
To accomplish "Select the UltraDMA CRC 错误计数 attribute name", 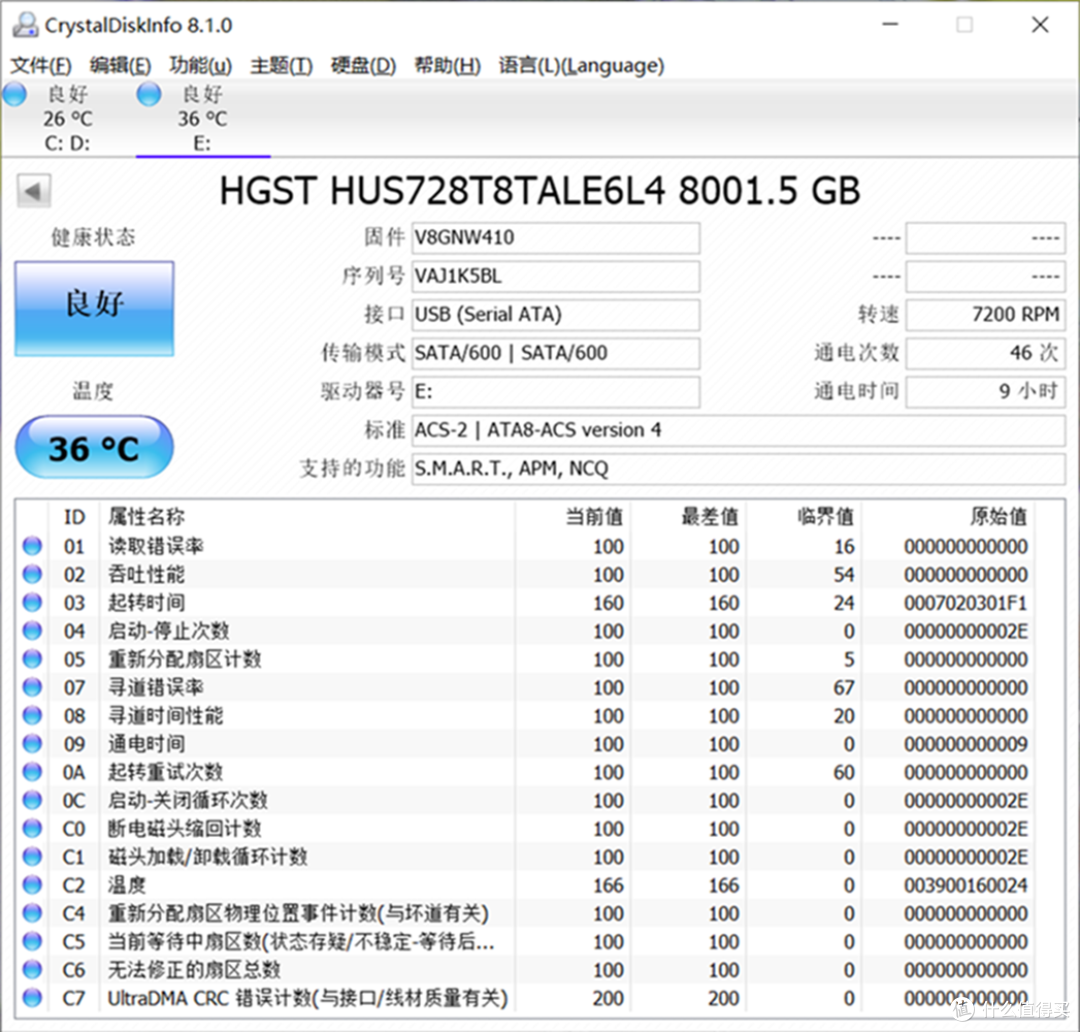I will 308,998.
